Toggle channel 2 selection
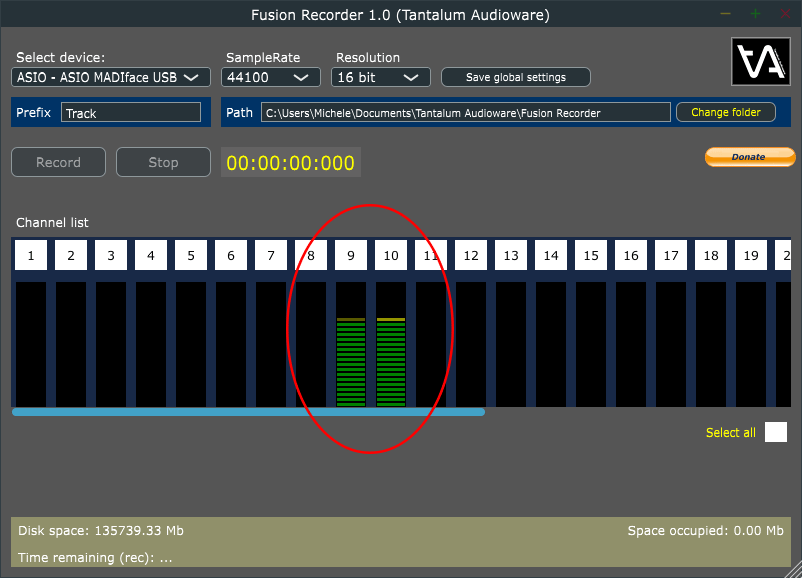802x578 pixels. point(71,255)
